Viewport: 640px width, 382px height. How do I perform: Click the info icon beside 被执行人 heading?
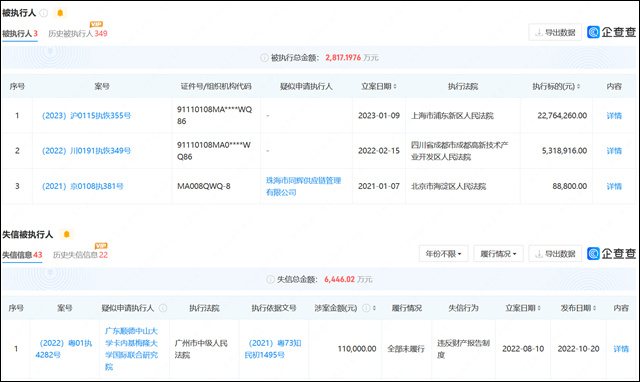click(x=44, y=13)
